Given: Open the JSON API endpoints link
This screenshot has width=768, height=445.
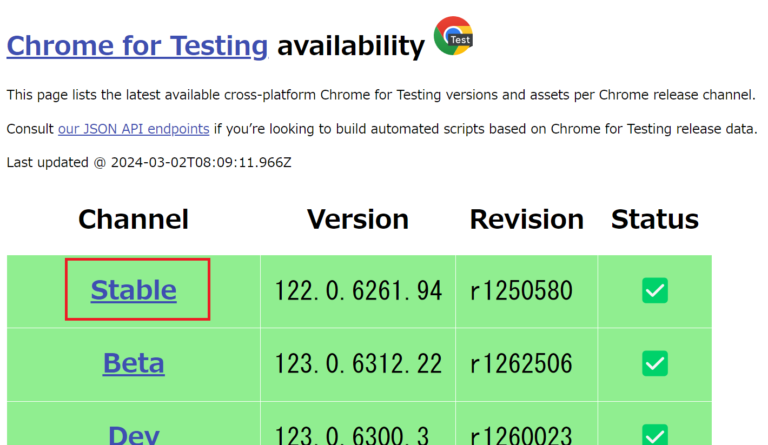Looking at the screenshot, I should (134, 129).
